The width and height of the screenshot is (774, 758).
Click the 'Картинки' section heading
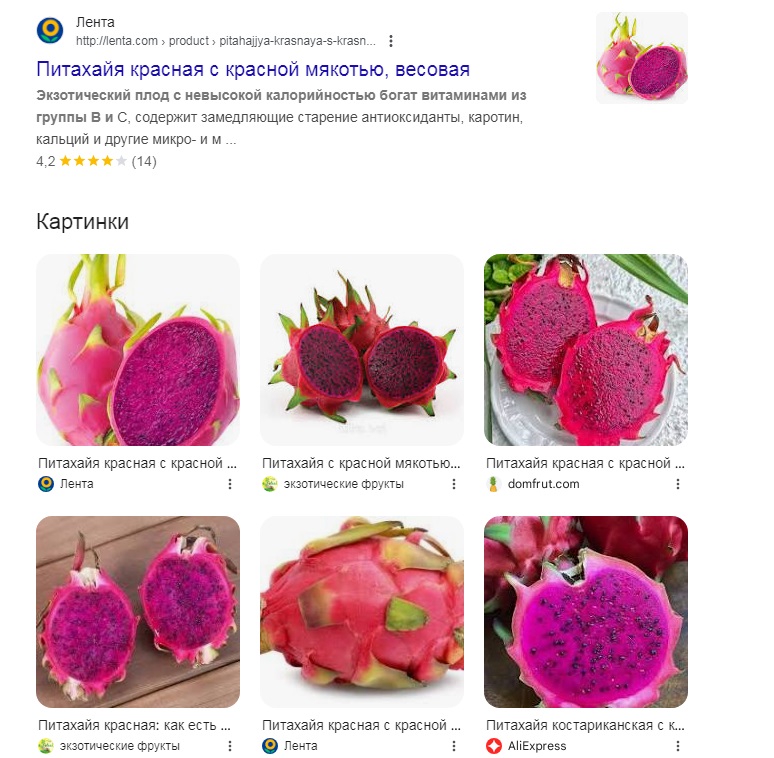pos(82,222)
